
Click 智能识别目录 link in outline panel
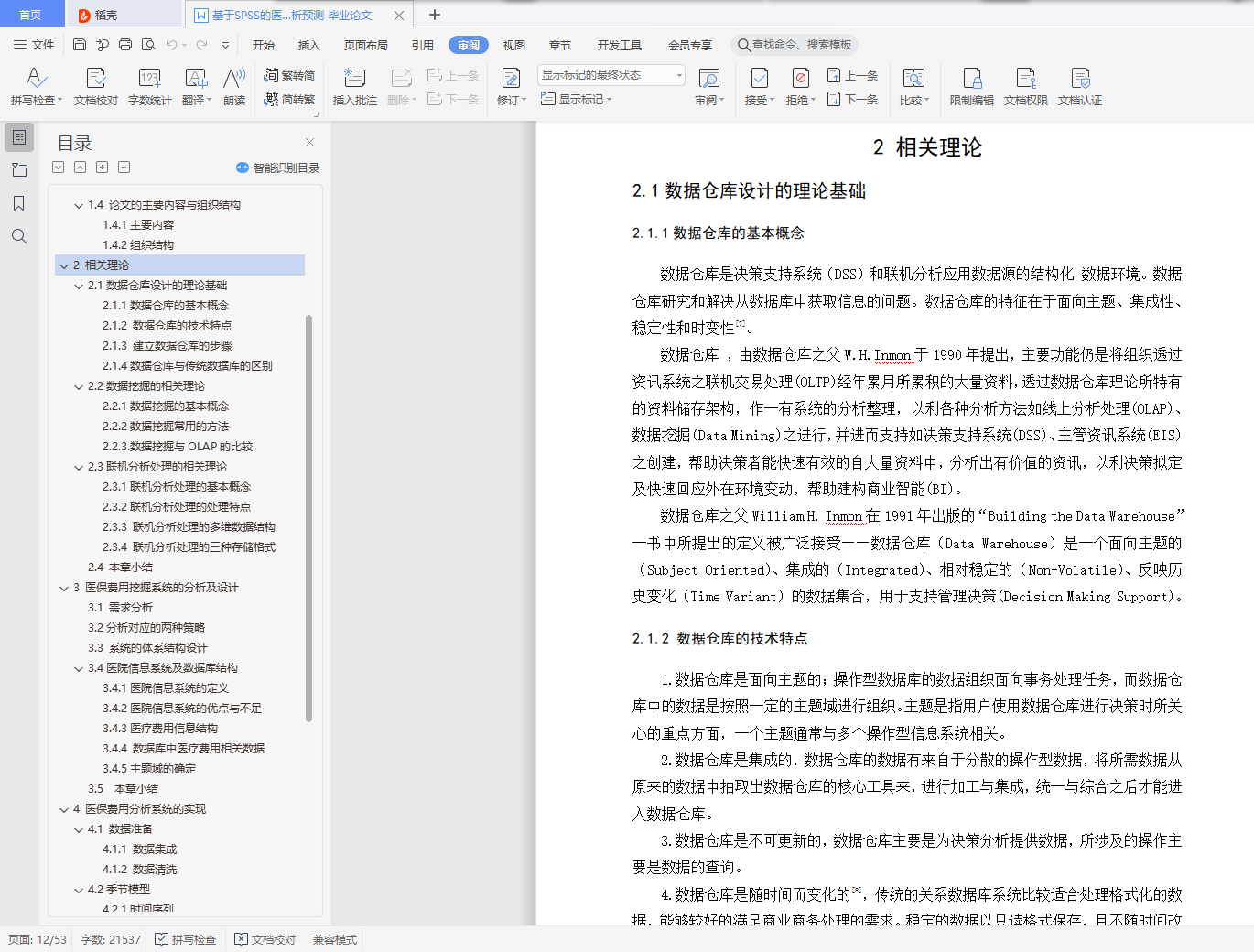pos(278,168)
